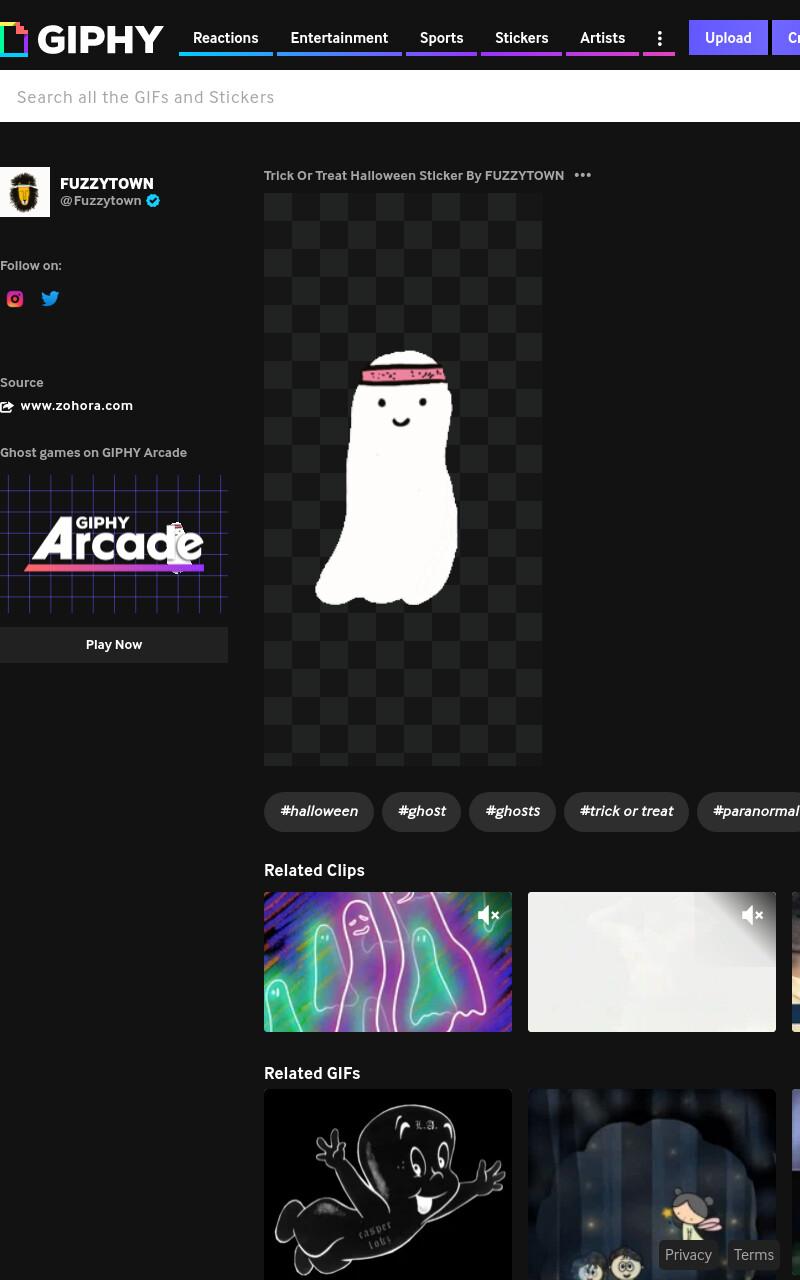This screenshot has height=1280, width=800.
Task: Click the source external-link icon
Action: pyautogui.click(x=7, y=406)
